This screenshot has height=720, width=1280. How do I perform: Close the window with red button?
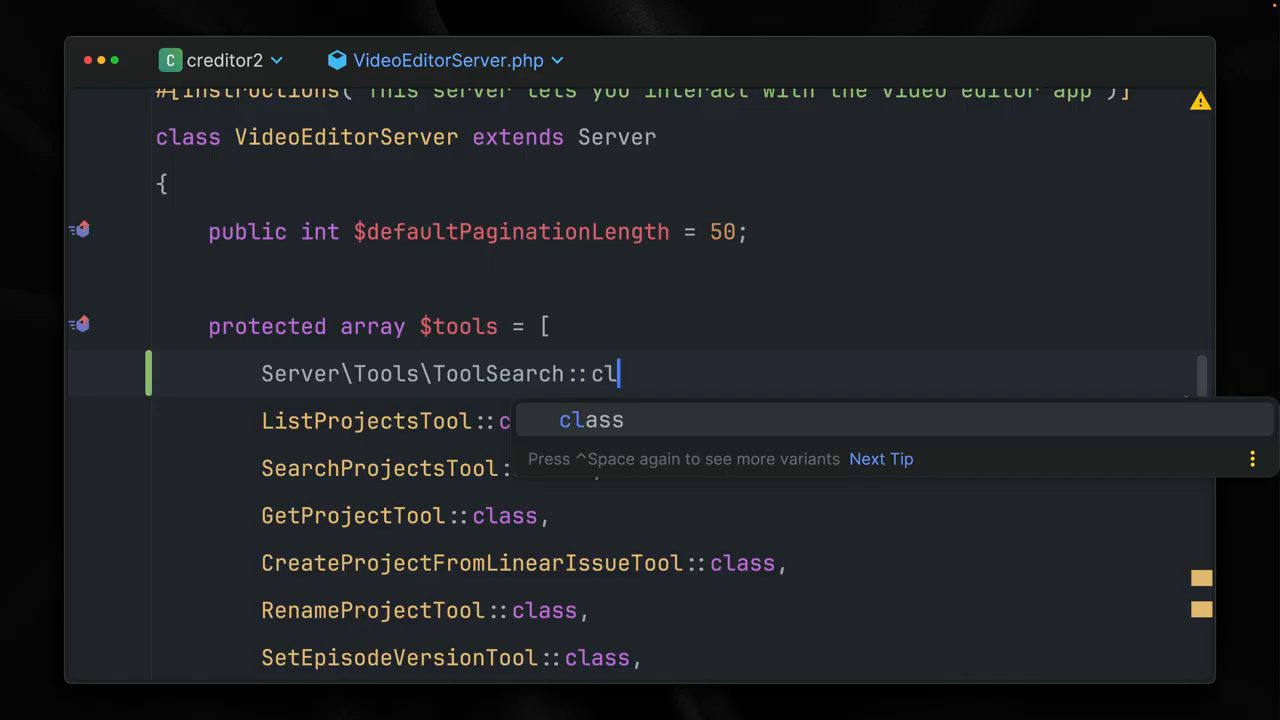(x=88, y=61)
